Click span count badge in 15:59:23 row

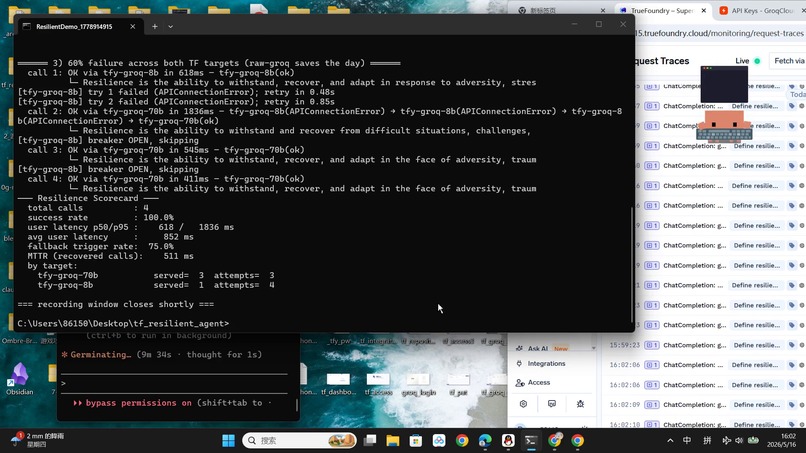click(x=652, y=345)
